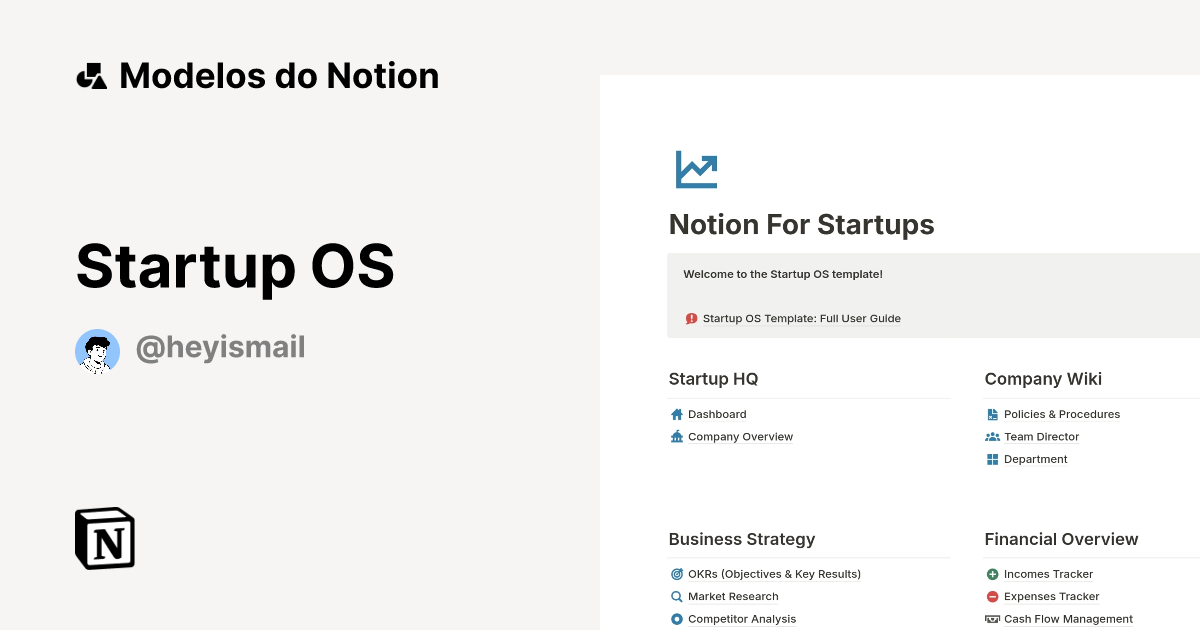Click the red minus icon beside Expenses Tracker
Viewport: 1200px width, 630px height.
993,596
